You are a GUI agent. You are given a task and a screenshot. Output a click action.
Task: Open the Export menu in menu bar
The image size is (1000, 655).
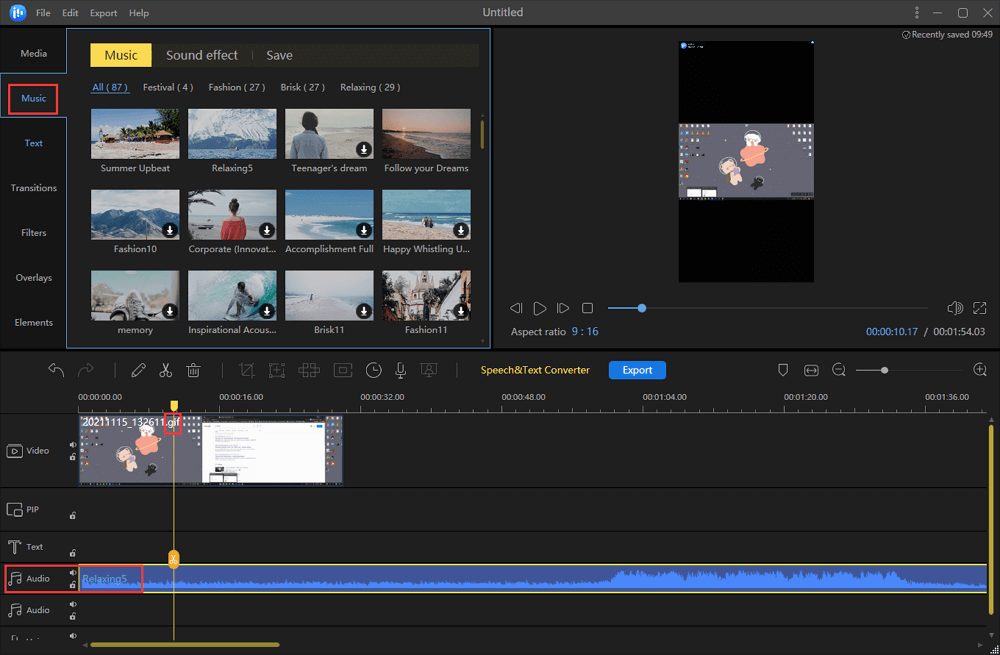103,13
